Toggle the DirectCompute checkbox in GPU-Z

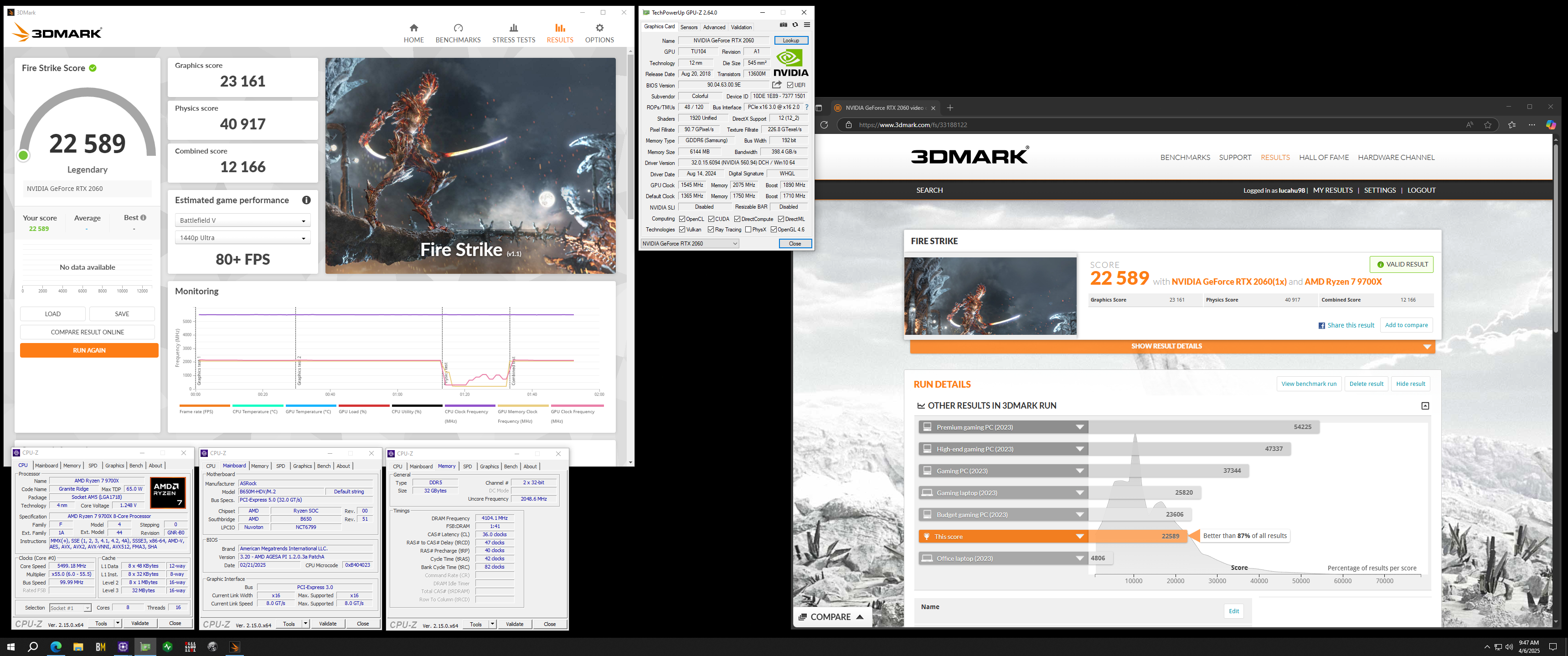click(737, 219)
